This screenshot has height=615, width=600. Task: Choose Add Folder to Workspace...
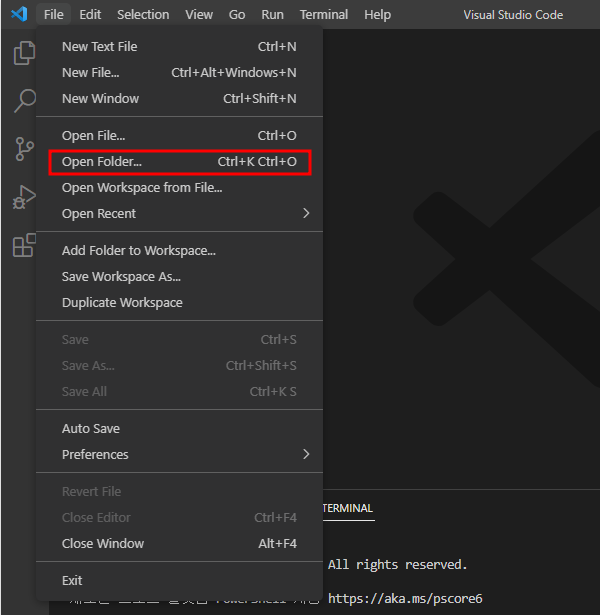click(x=180, y=250)
